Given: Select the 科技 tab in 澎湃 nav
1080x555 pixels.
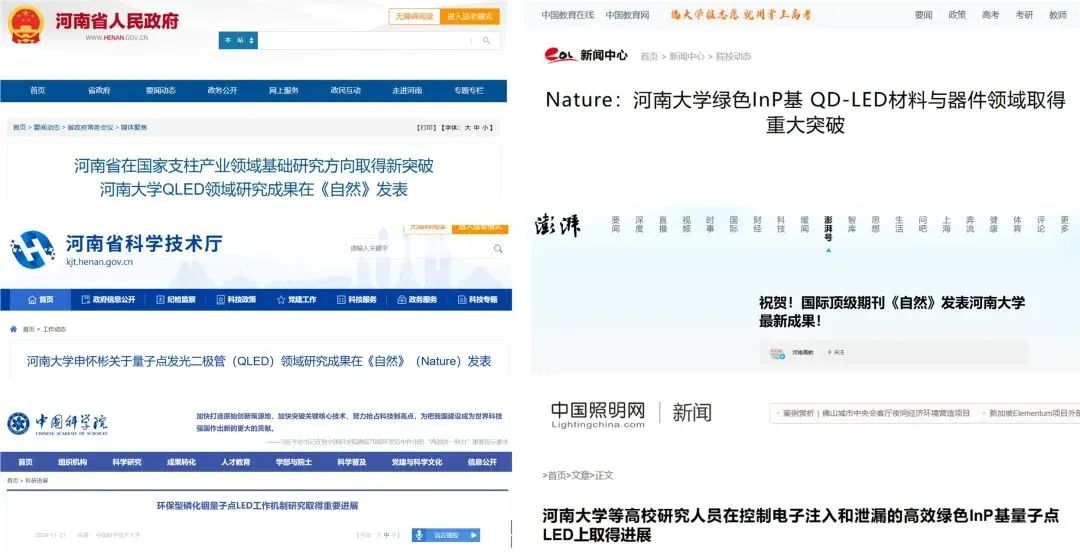Looking at the screenshot, I should pyautogui.click(x=781, y=224).
